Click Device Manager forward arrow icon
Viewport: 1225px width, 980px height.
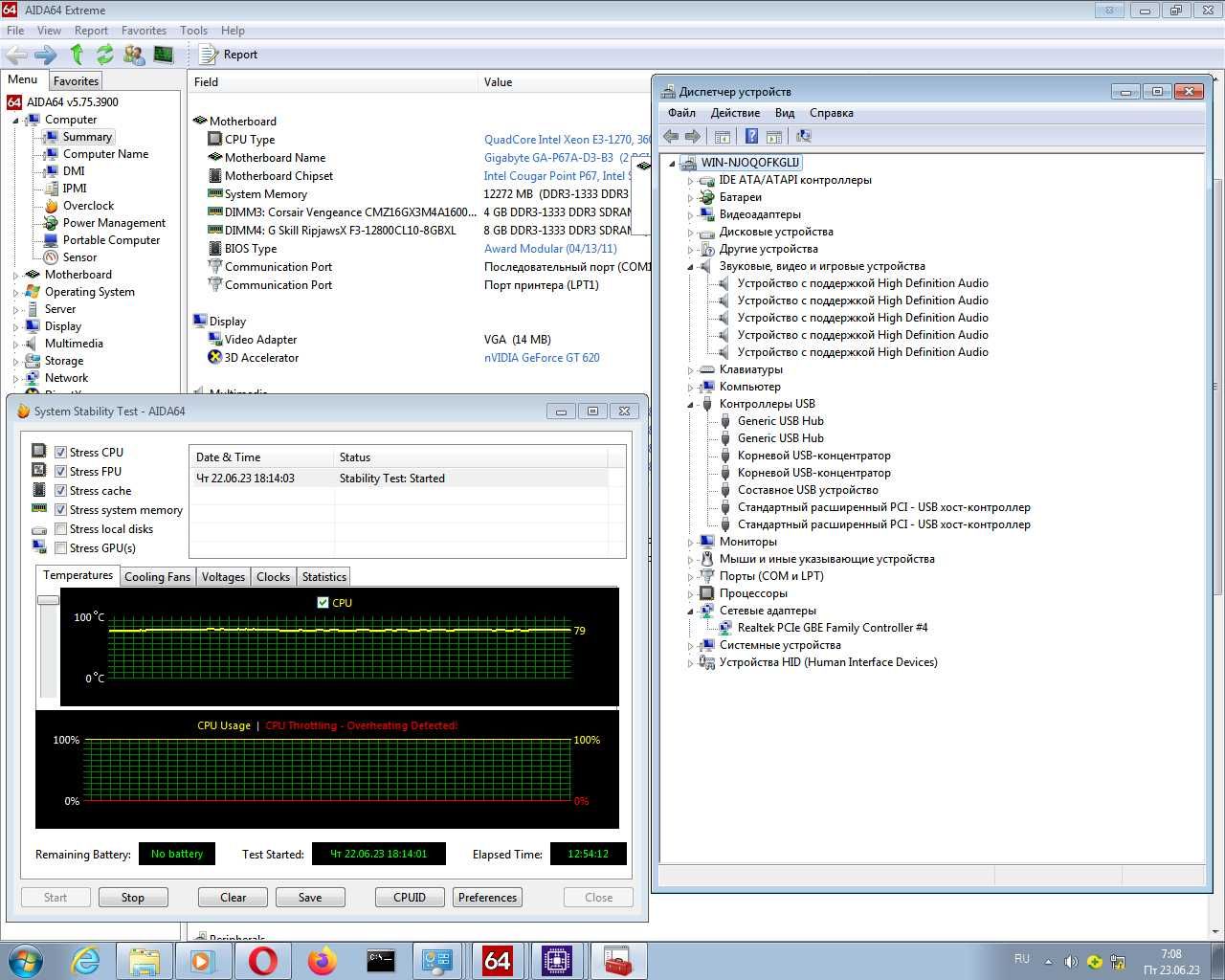[x=693, y=137]
